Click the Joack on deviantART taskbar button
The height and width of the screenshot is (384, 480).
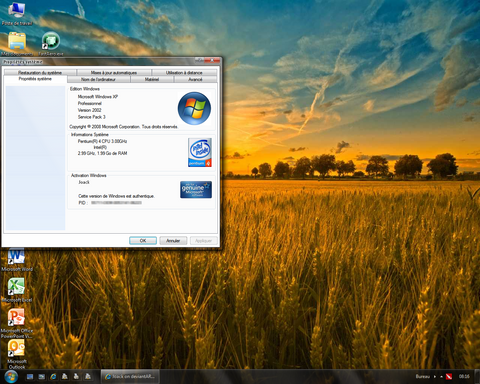tap(130, 376)
